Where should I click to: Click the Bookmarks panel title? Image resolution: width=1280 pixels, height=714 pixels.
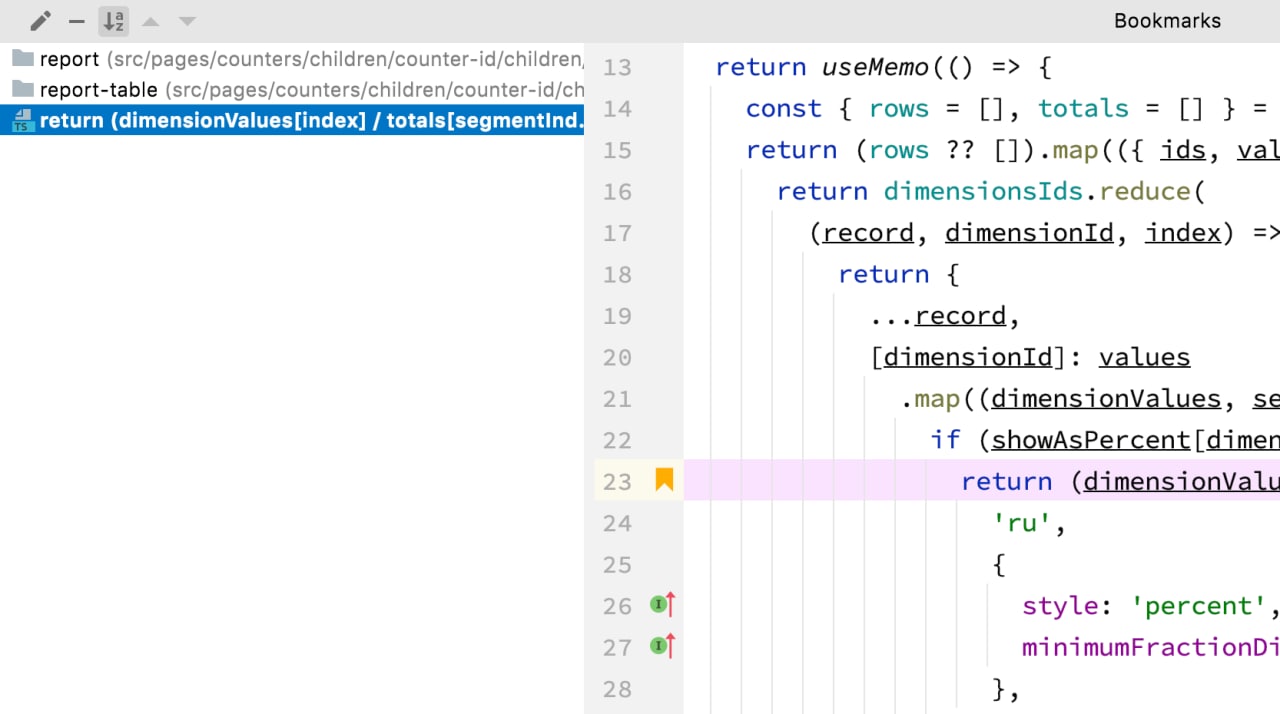point(1167,21)
